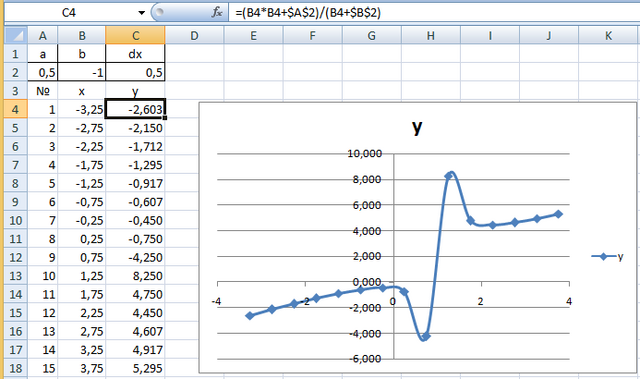Viewport: 640px width, 379px height.
Task: Click the select-all corner triangle
Action: pyautogui.click(x=16, y=35)
